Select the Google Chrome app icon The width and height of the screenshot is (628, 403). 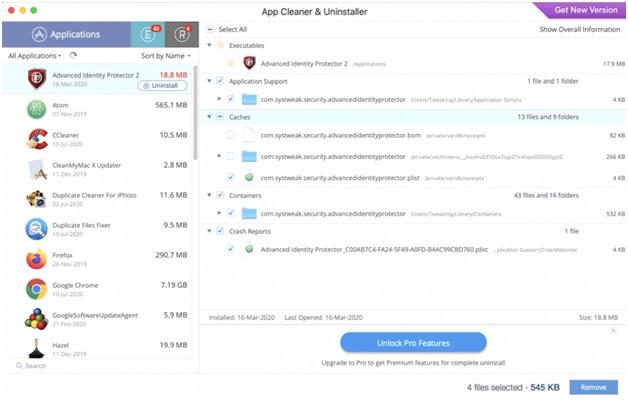tap(36, 289)
